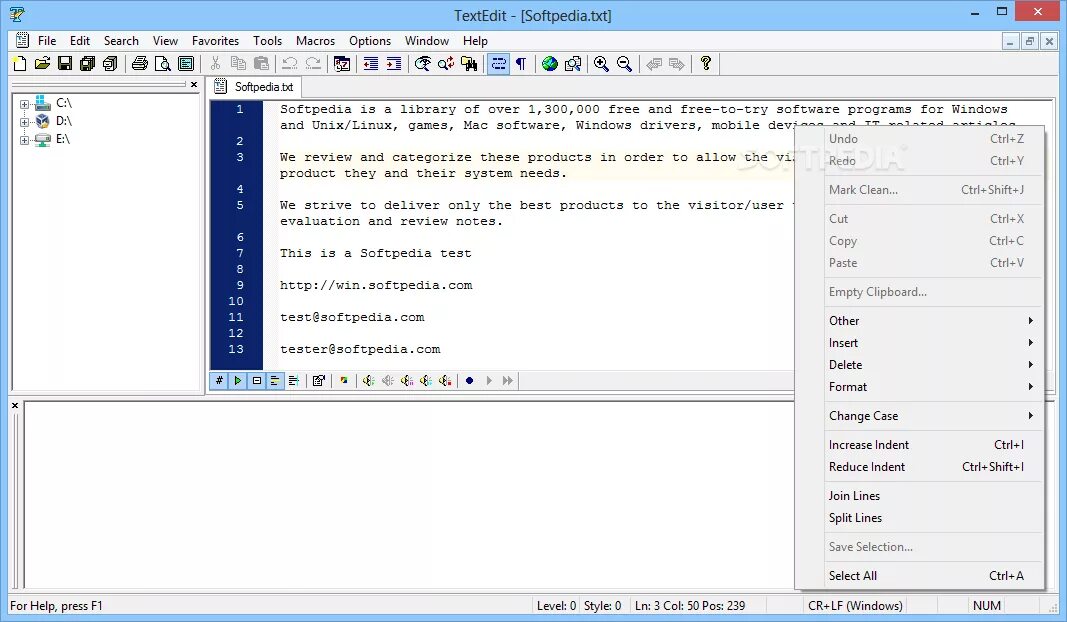
Task: Open the Options menu
Action: pyautogui.click(x=370, y=41)
